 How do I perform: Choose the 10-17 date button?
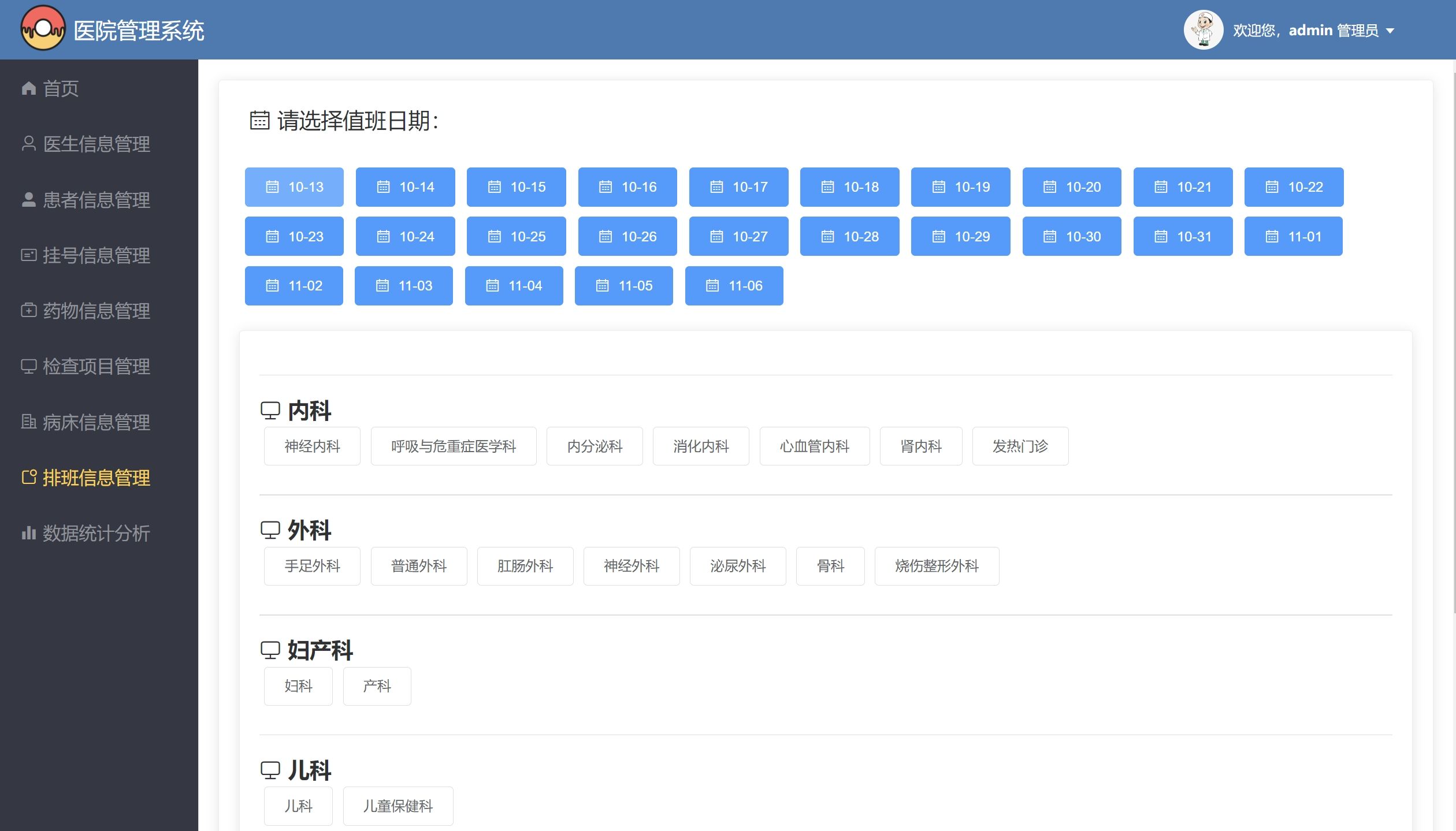tap(738, 187)
